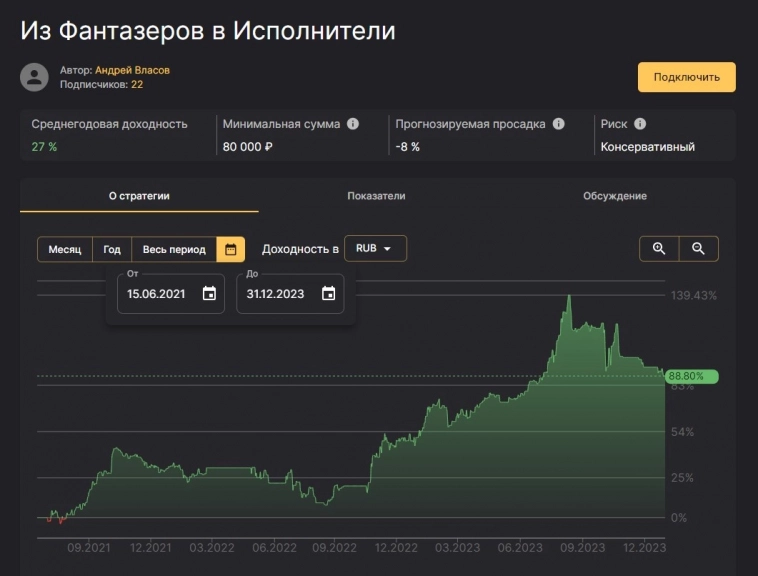Image resolution: width=758 pixels, height=576 pixels.
Task: Select the Год period option
Action: 112,249
